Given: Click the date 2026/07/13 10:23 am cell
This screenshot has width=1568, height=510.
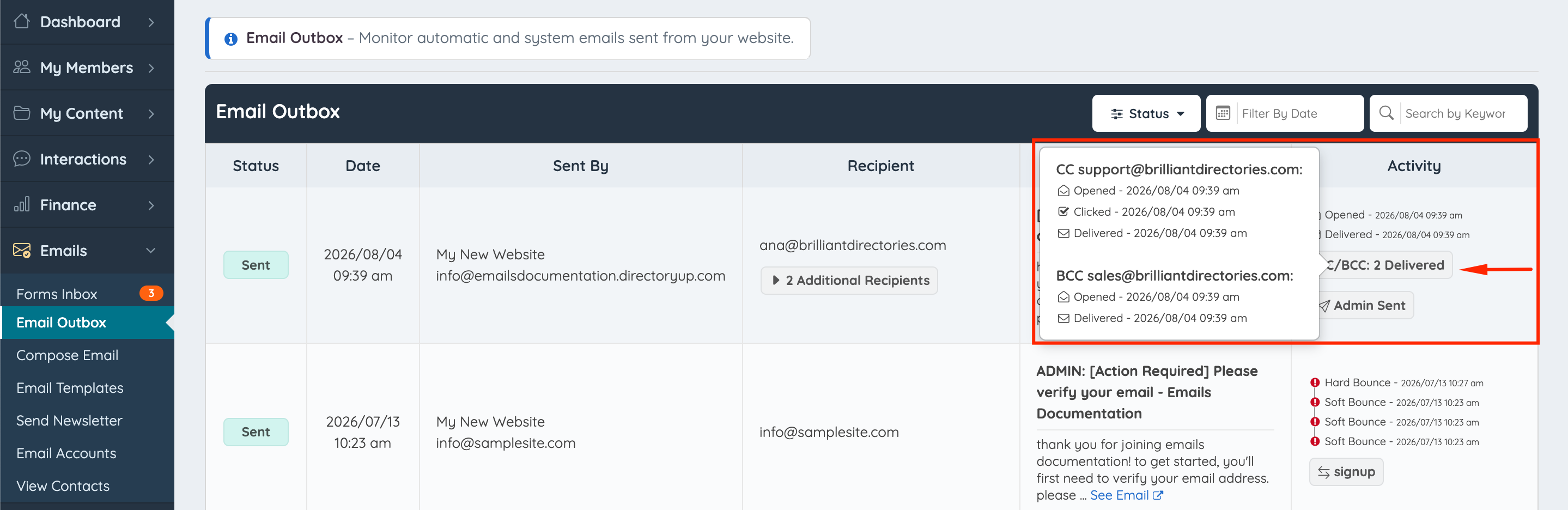Looking at the screenshot, I should coord(363,432).
